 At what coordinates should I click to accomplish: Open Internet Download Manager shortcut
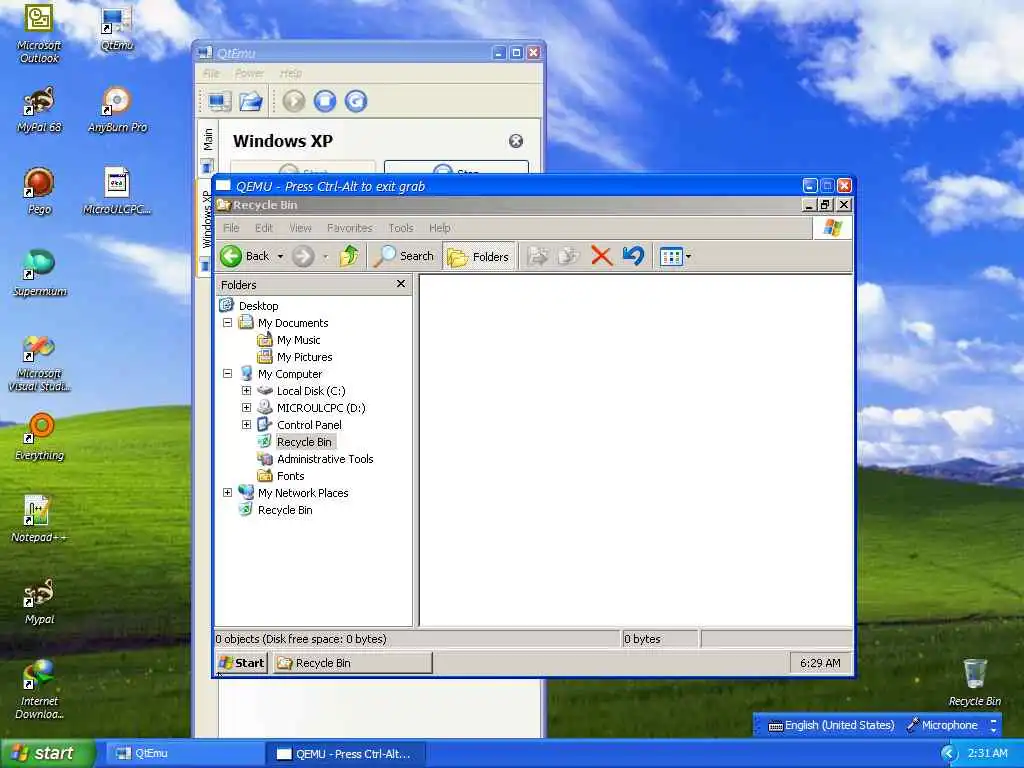click(39, 691)
